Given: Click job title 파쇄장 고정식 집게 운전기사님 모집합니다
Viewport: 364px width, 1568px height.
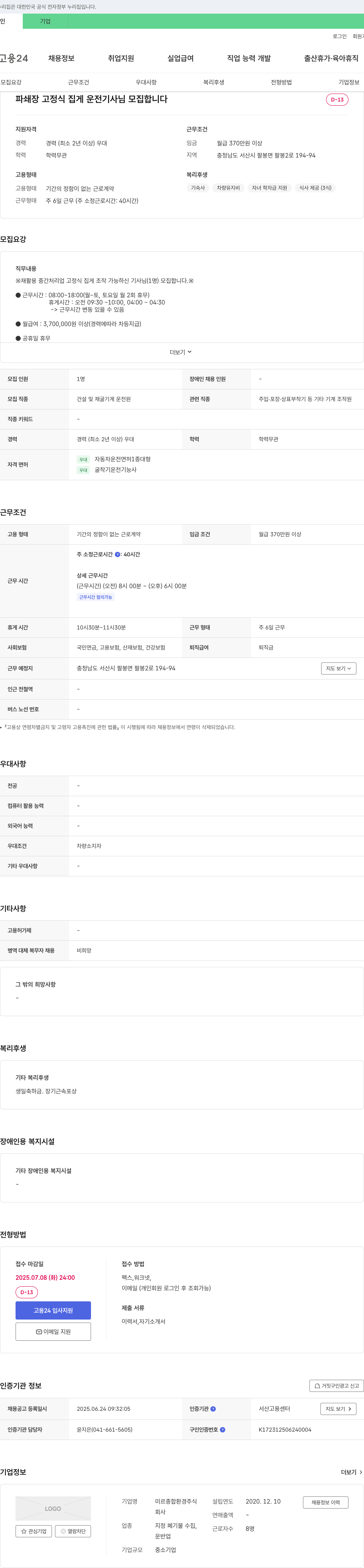Looking at the screenshot, I should click(x=91, y=99).
